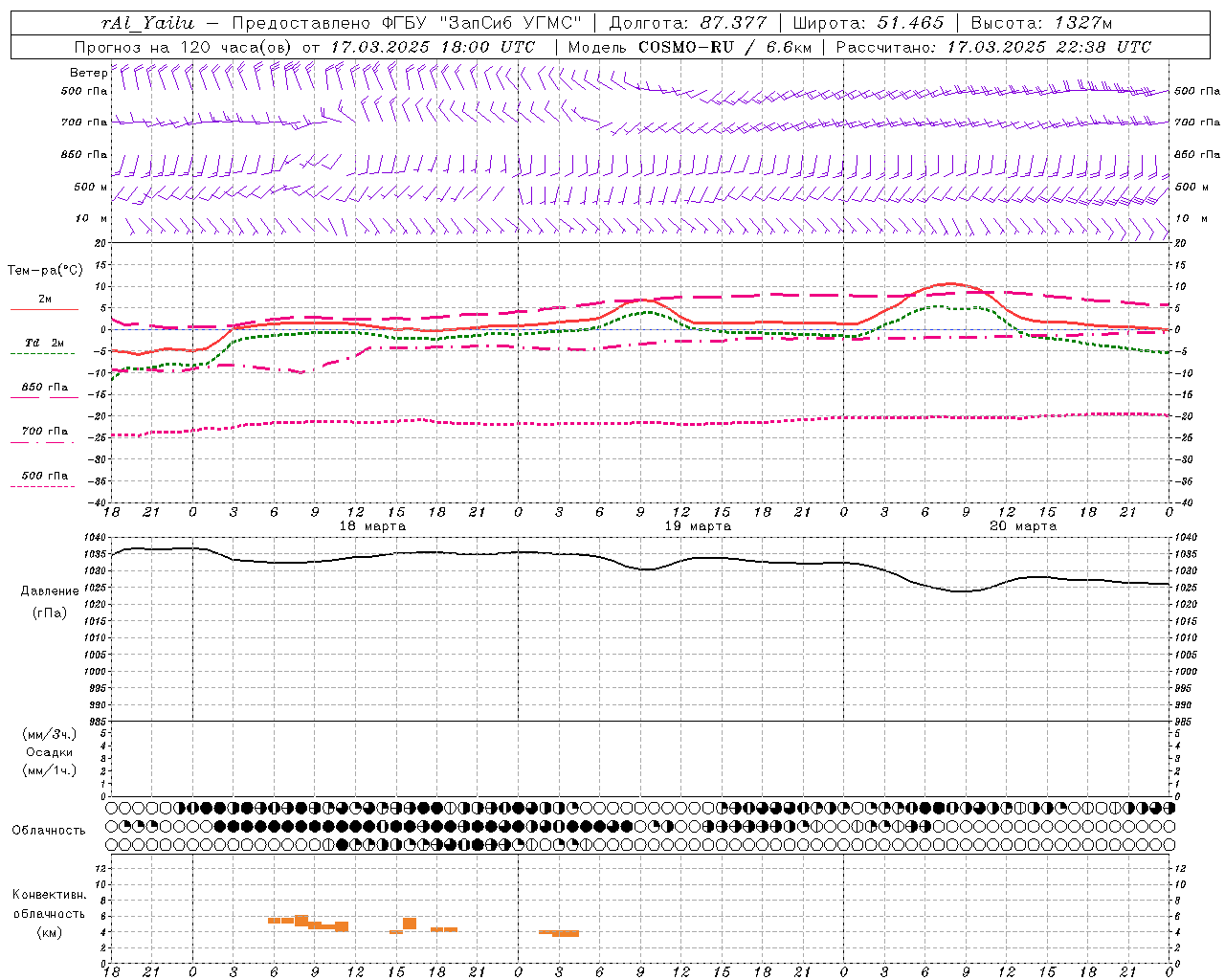The width and height of the screenshot is (1225, 980).
Task: Select the elevation text Высота: 1327м
Action: pyautogui.click(x=1042, y=23)
